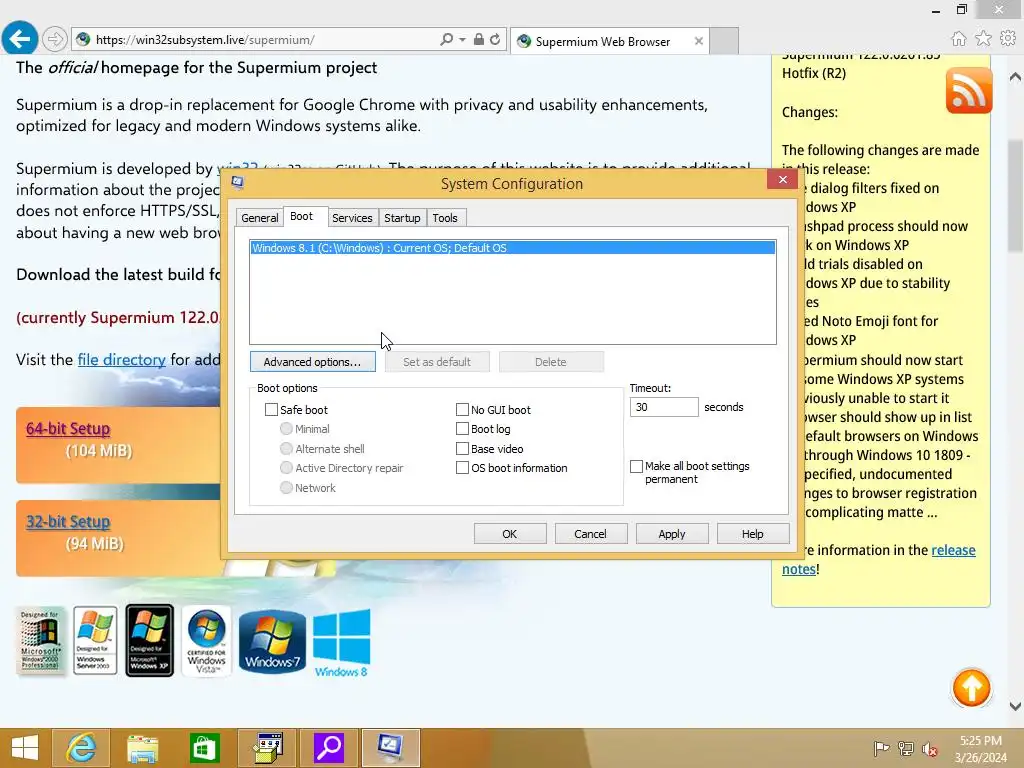This screenshot has width=1024, height=768.
Task: Cancel the System Configuration dialog
Action: (590, 534)
